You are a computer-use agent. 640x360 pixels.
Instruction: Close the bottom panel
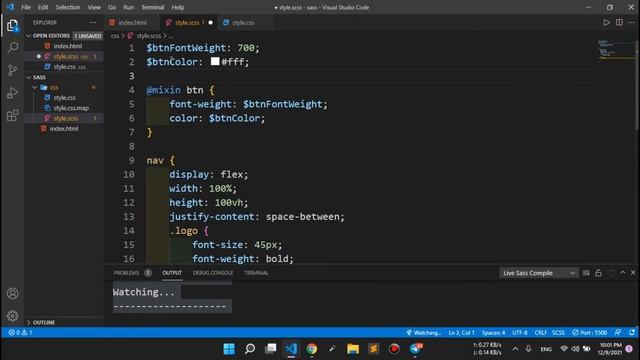tap(633, 273)
